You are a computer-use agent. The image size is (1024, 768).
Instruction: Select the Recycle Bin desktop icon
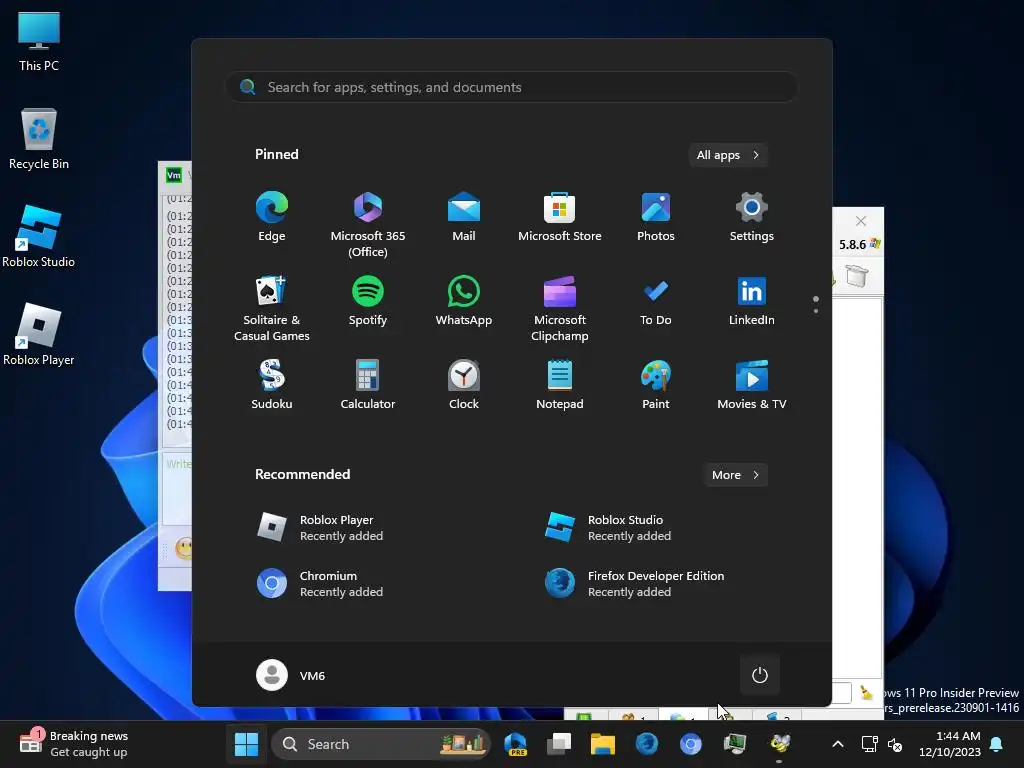coord(39,138)
